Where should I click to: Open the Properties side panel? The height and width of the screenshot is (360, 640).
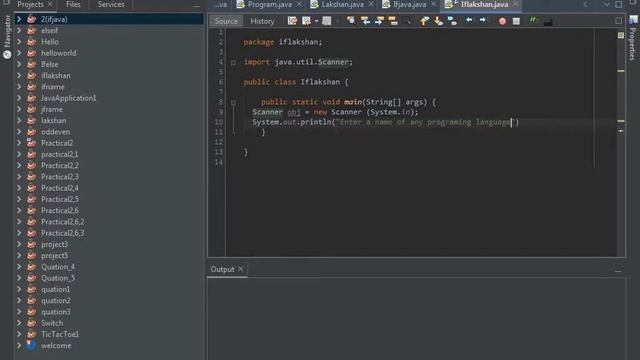pyautogui.click(x=633, y=39)
